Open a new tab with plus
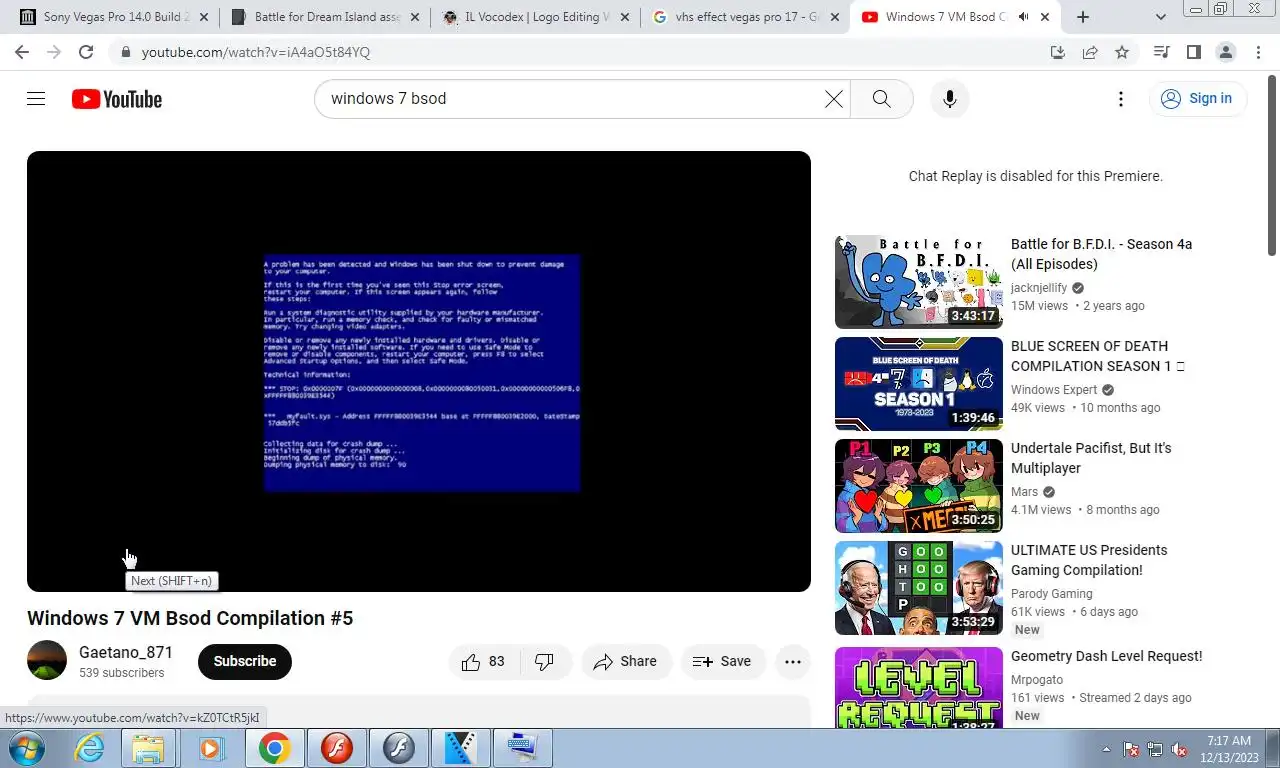This screenshot has width=1280, height=768. (x=1083, y=17)
